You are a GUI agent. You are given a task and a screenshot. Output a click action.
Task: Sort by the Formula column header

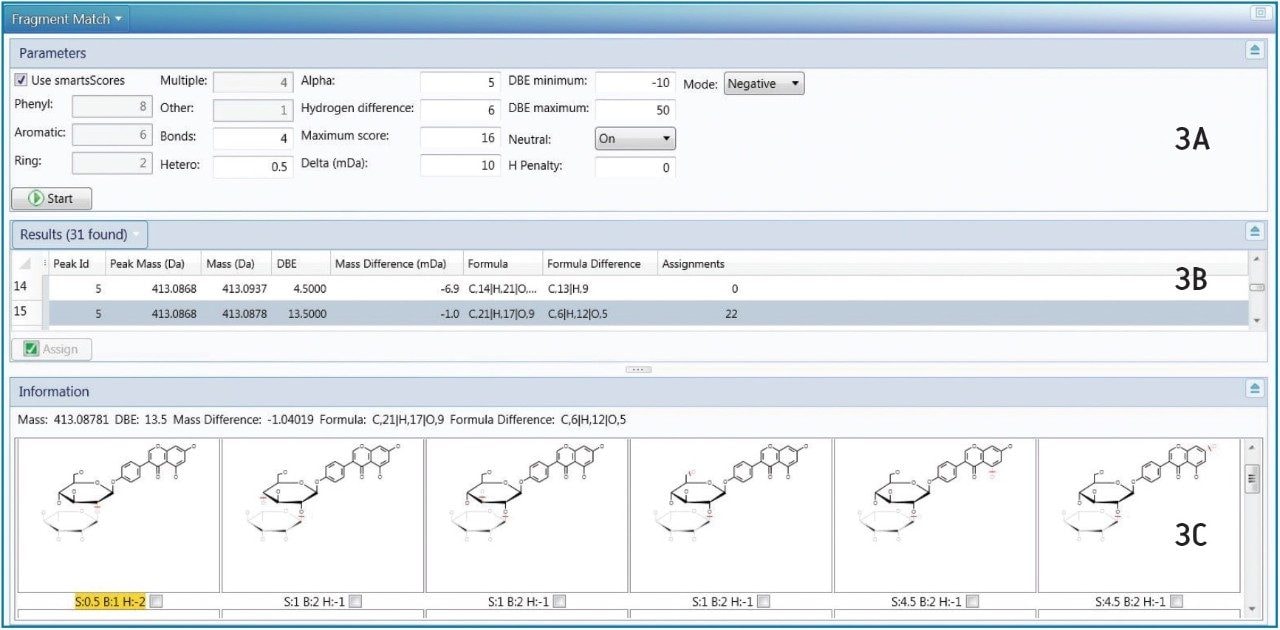pyautogui.click(x=502, y=264)
